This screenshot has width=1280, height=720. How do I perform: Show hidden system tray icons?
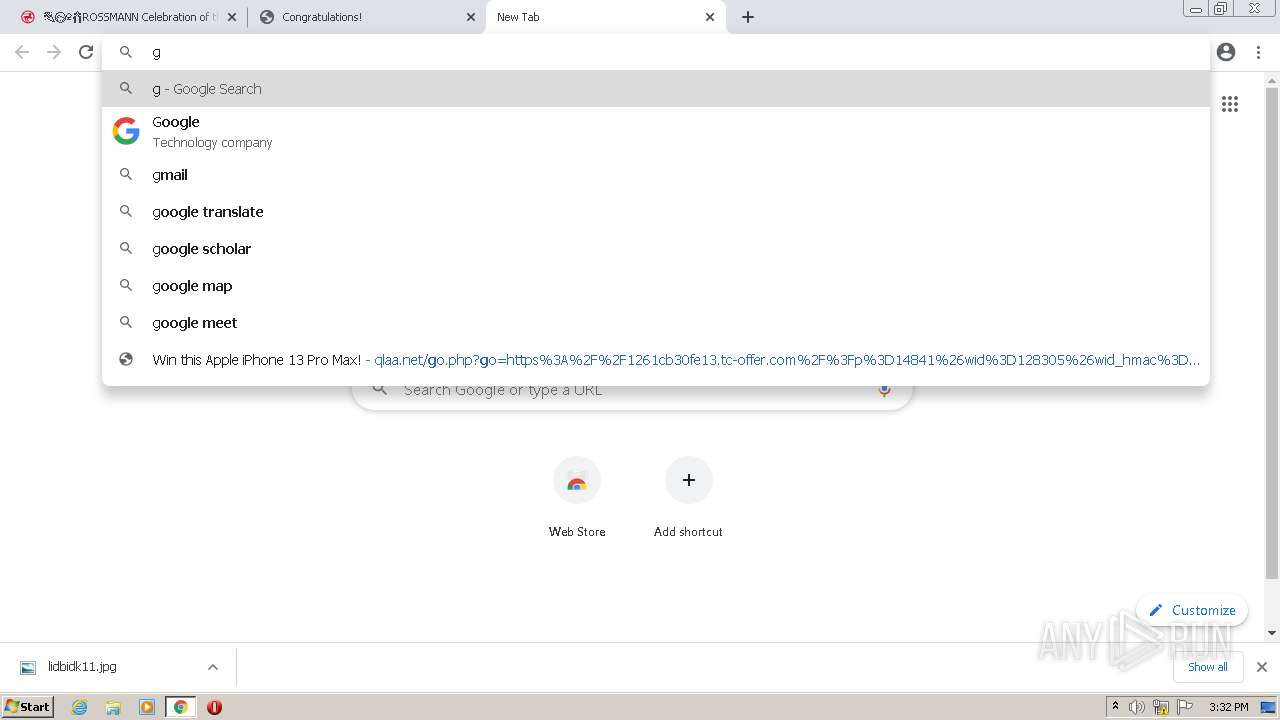pos(1115,707)
